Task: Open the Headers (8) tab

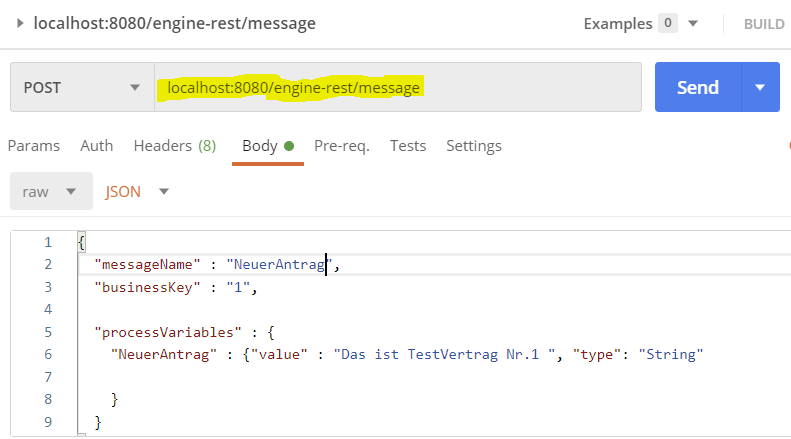Action: (175, 146)
